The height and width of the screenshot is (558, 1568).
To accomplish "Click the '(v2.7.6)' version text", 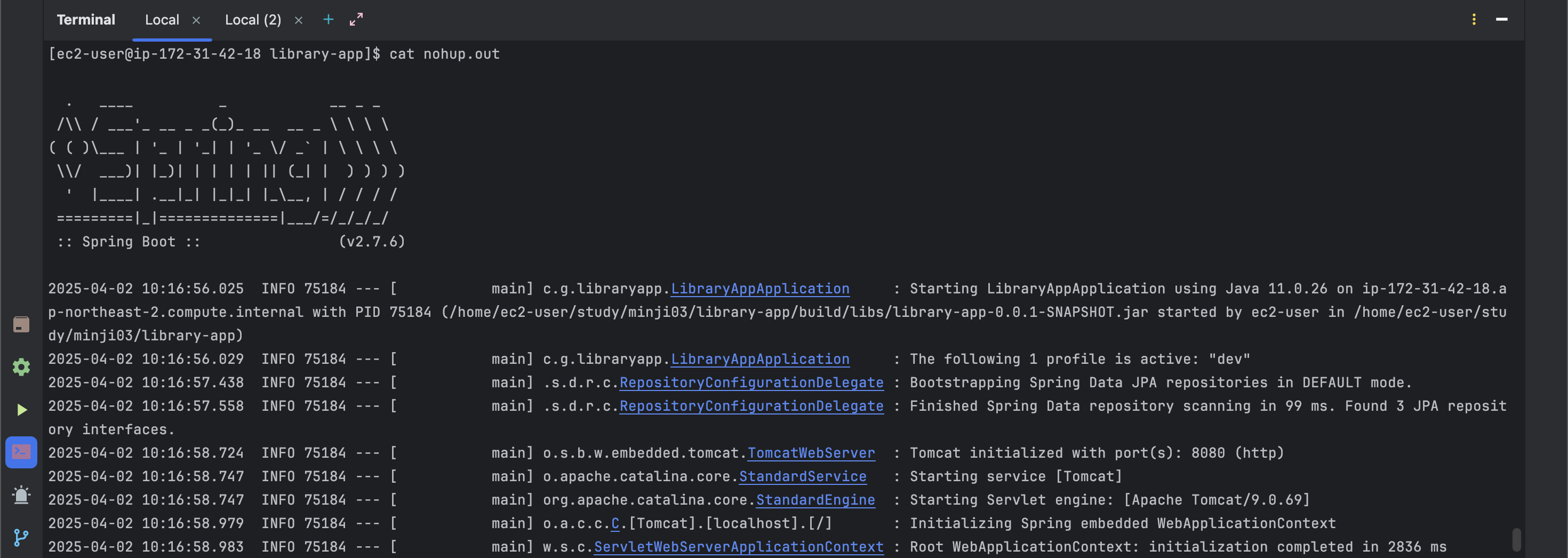I will (x=371, y=242).
